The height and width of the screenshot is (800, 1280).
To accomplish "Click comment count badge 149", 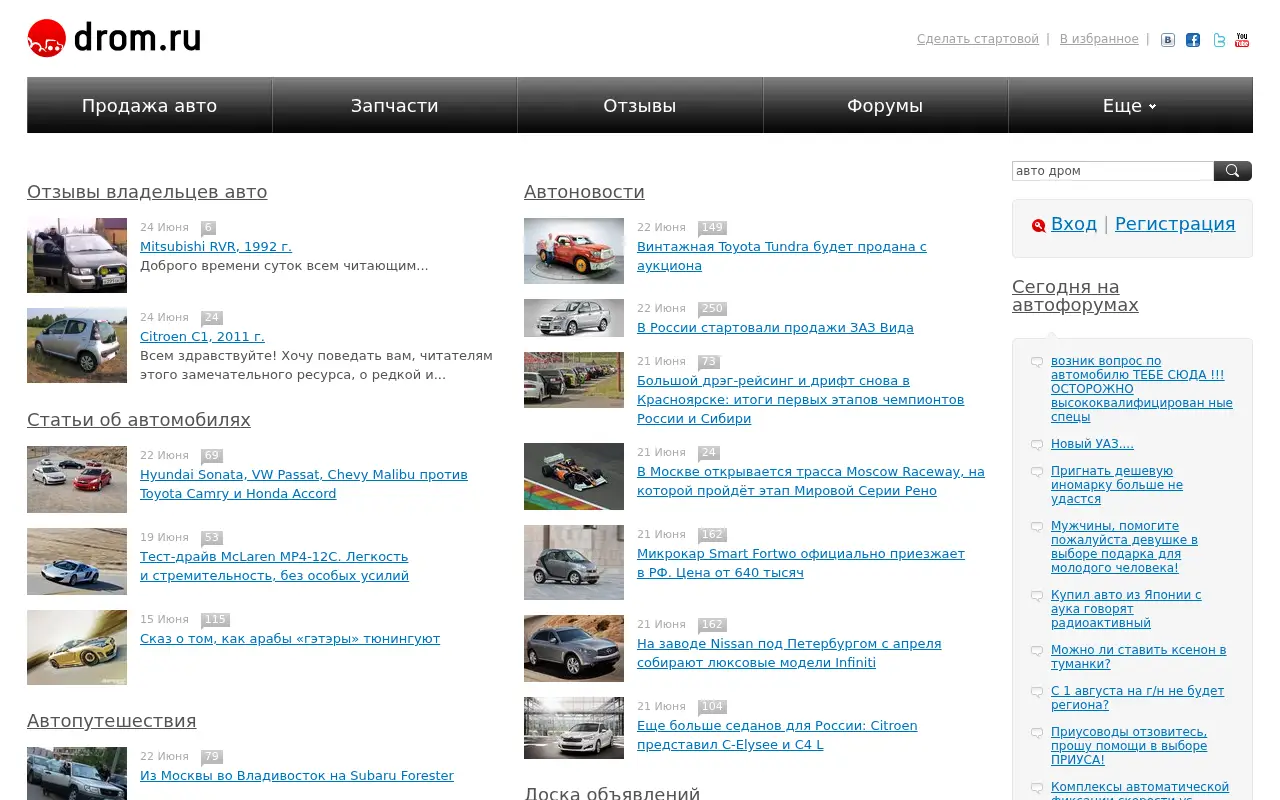I will [712, 228].
